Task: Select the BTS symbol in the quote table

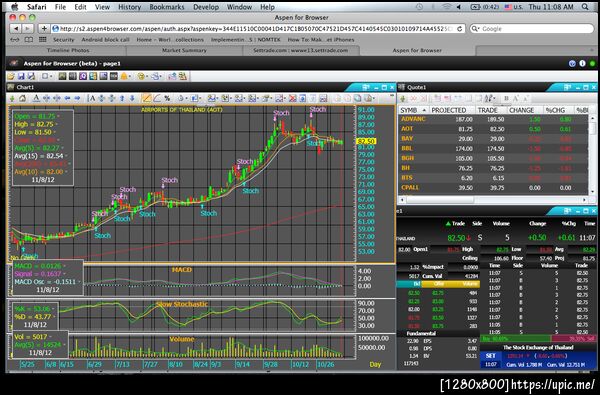Action: point(407,178)
